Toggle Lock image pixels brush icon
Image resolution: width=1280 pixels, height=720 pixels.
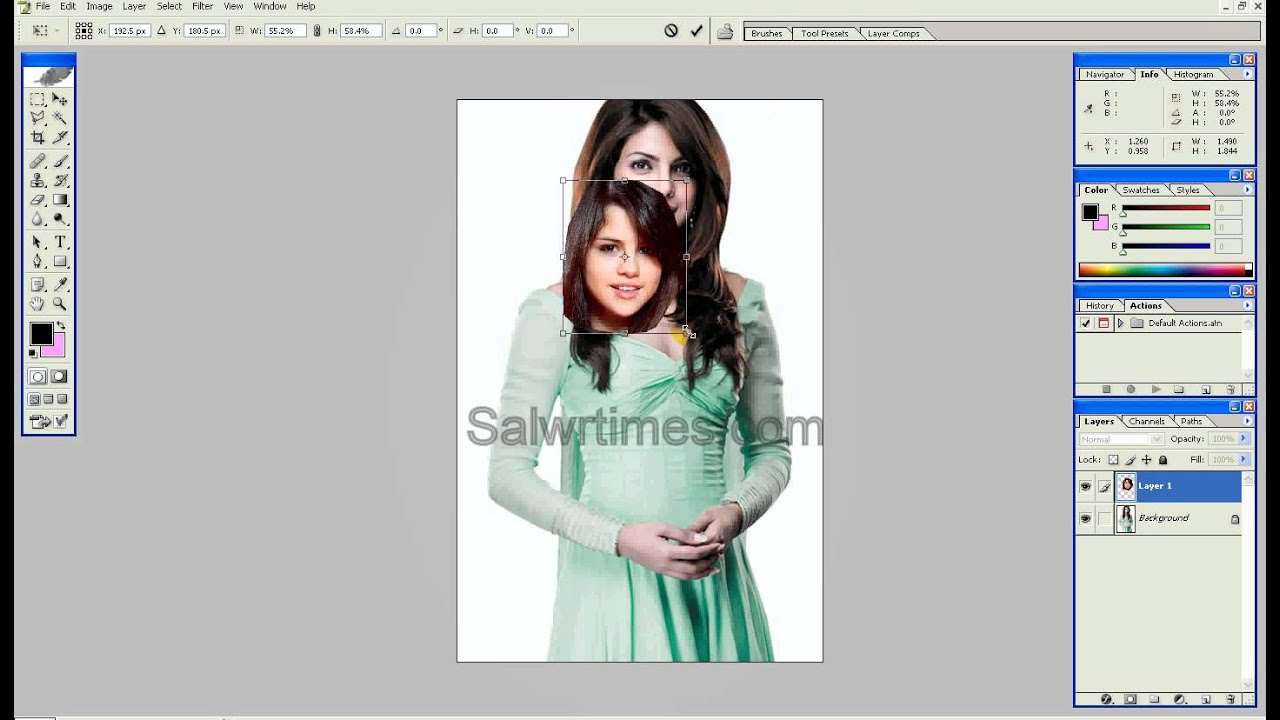1130,460
